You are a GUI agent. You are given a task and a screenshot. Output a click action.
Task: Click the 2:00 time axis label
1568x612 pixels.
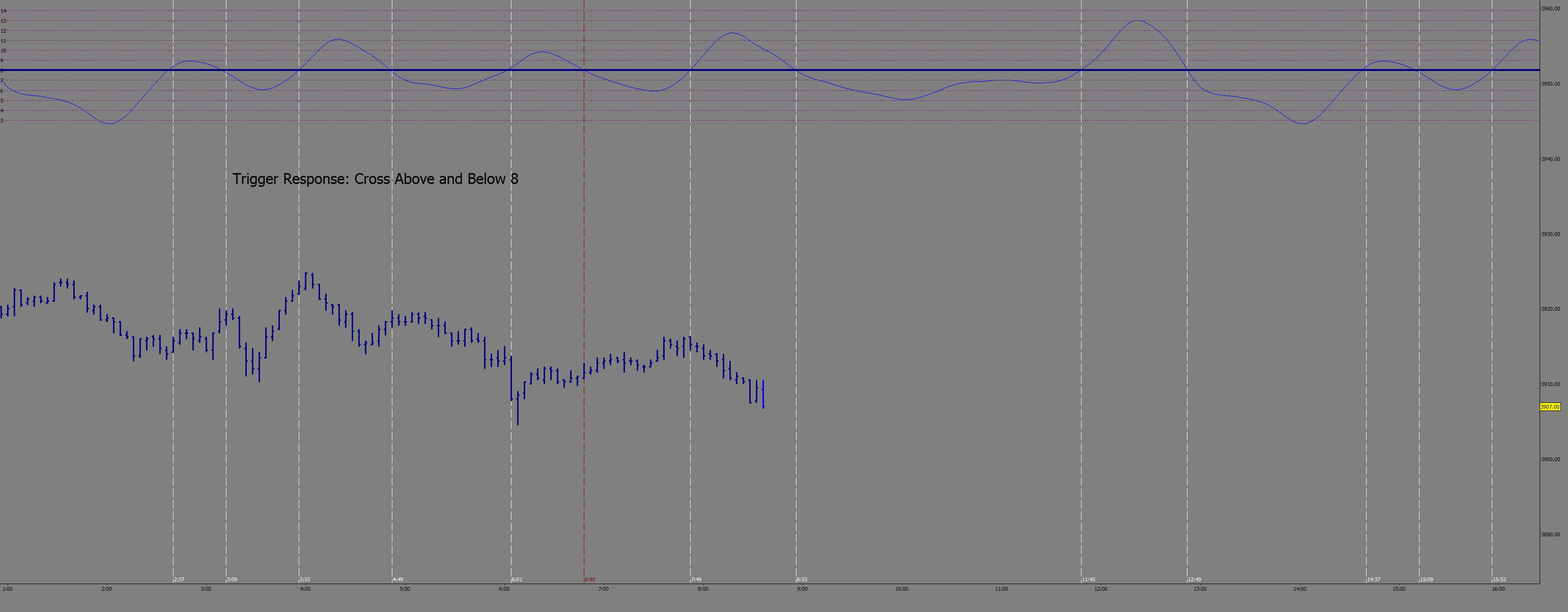coord(106,589)
